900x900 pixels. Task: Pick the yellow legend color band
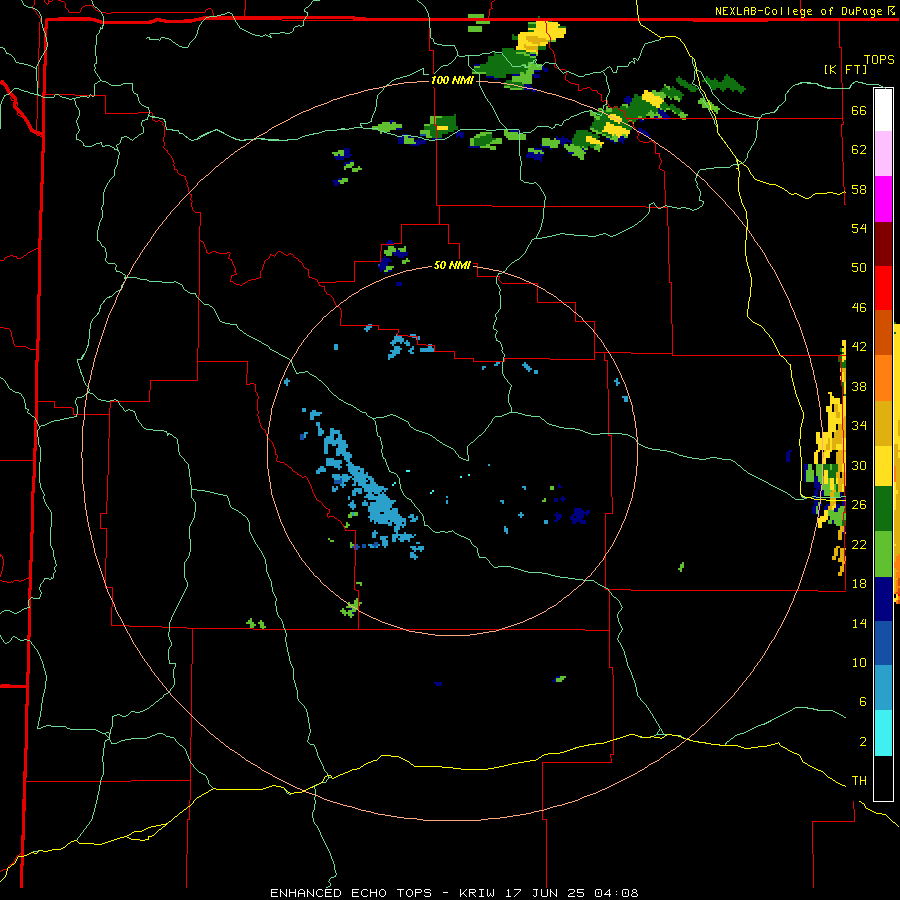pos(883,466)
